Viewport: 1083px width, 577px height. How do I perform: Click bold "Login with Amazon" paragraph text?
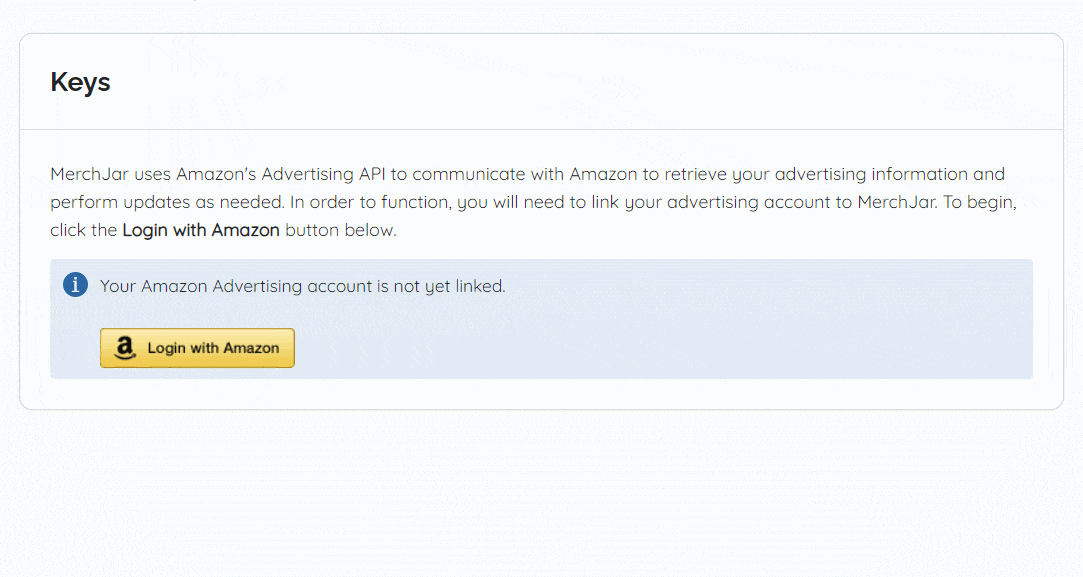point(201,230)
